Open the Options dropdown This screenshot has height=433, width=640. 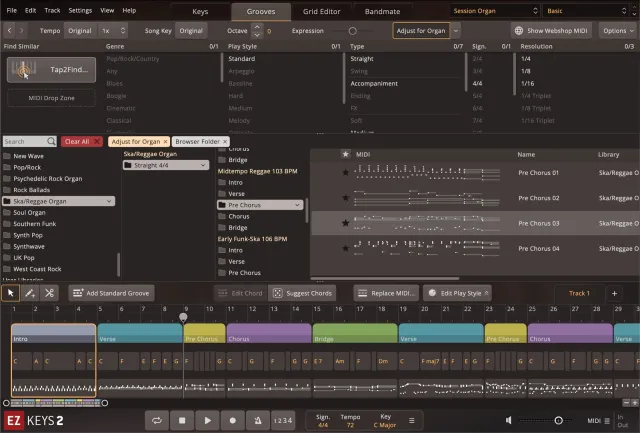pos(618,31)
